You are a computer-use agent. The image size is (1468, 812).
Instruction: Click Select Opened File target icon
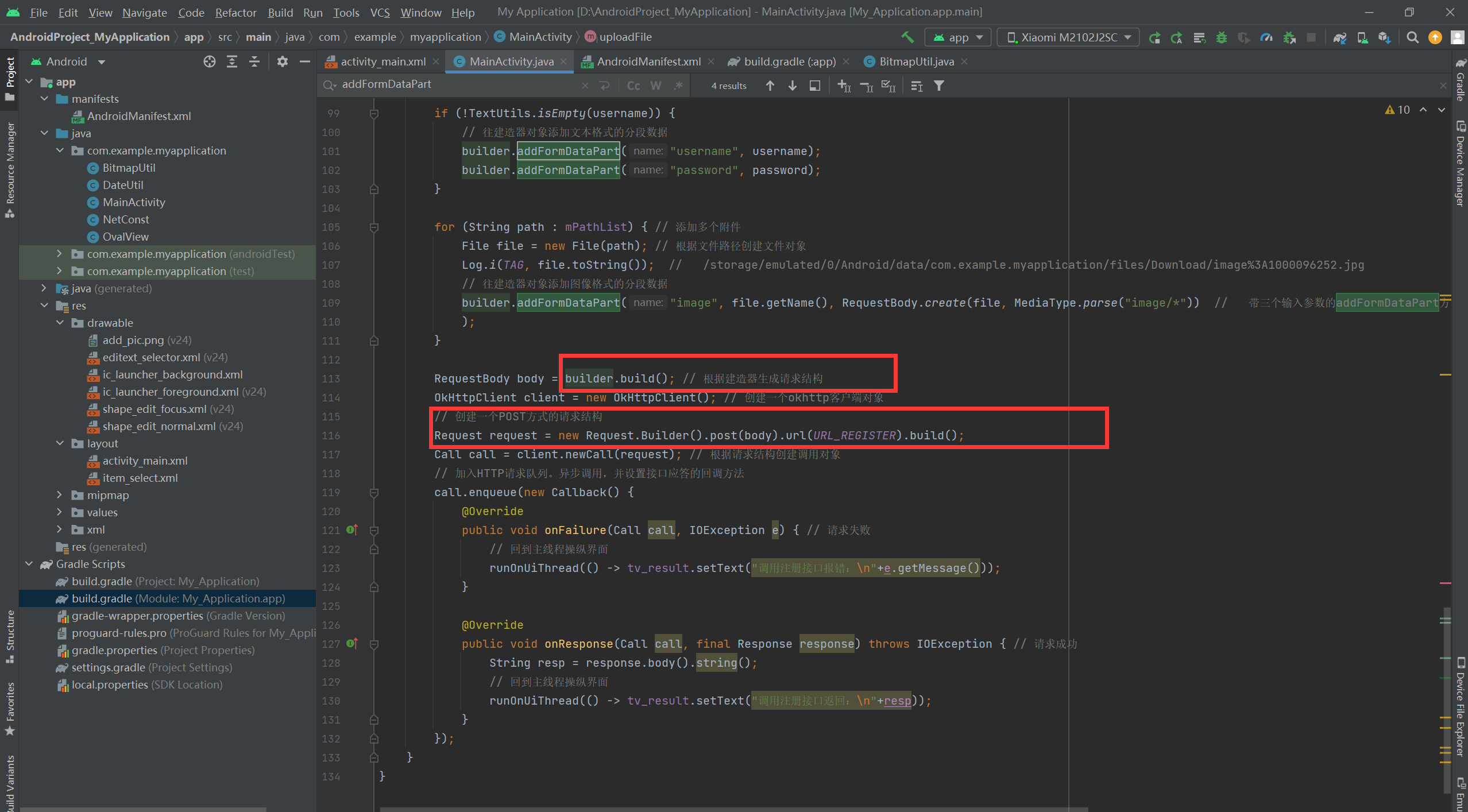210,61
